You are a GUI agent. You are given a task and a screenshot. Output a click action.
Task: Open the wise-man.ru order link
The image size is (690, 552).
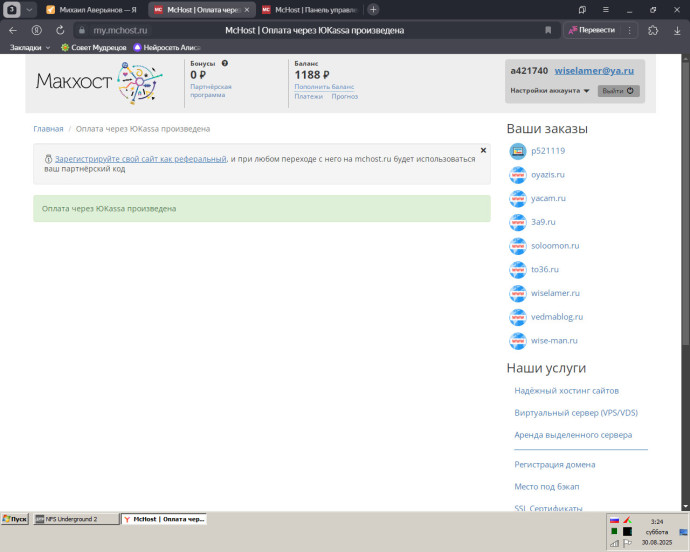[554, 341]
